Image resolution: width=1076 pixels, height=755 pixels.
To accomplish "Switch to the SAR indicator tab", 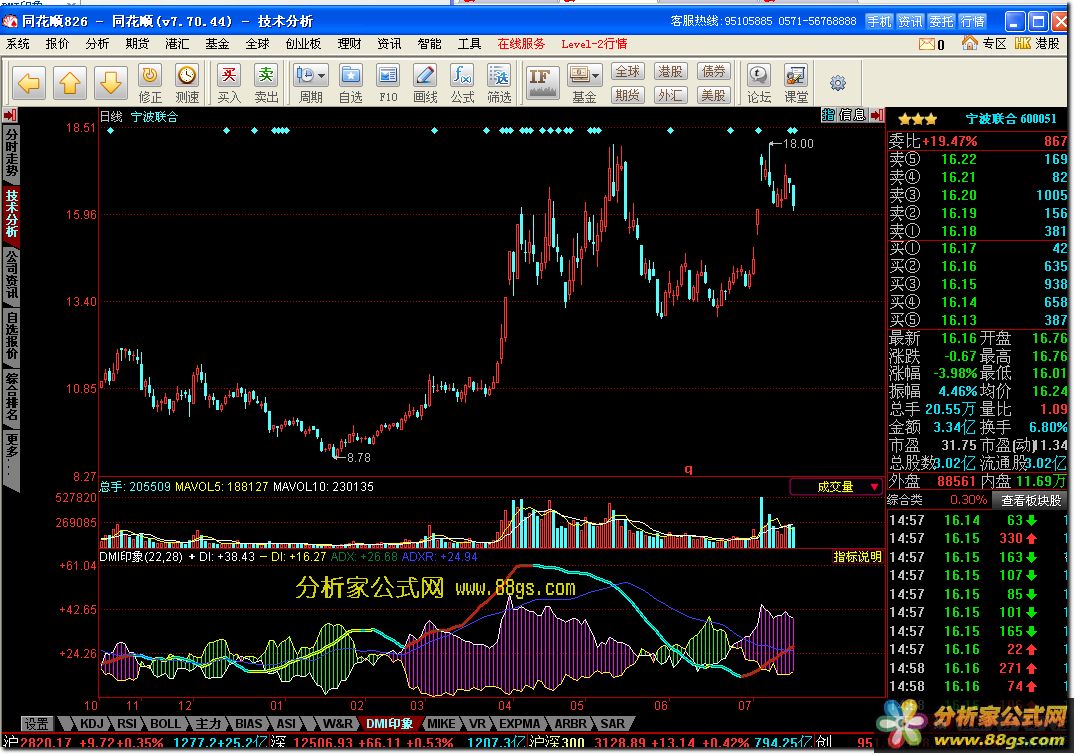I will tap(612, 723).
